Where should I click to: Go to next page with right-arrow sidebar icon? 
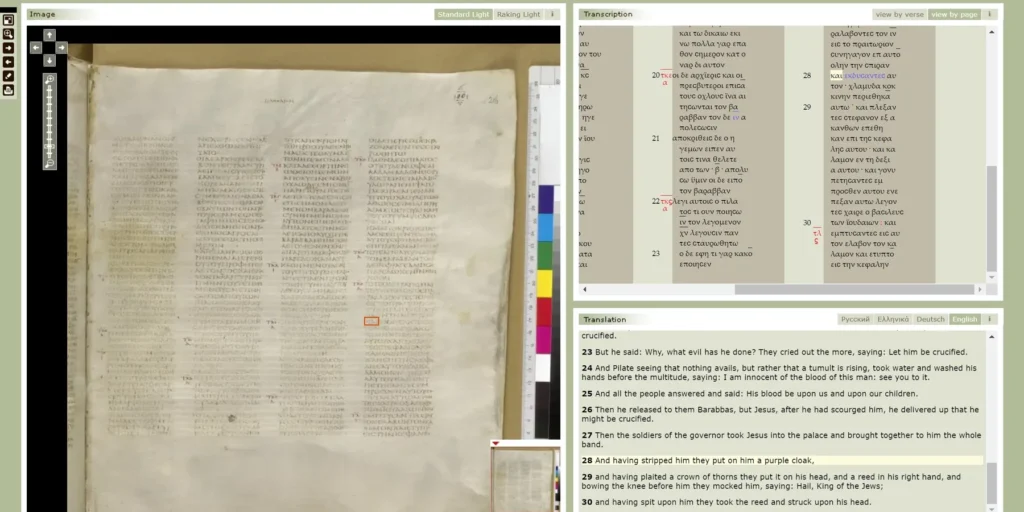(8, 48)
